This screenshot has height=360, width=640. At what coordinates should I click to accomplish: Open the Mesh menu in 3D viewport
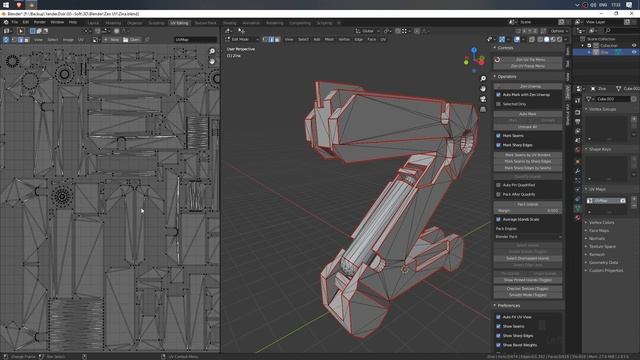pos(329,39)
